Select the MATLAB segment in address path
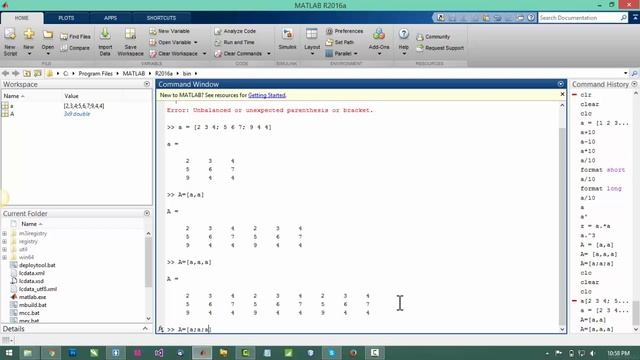This screenshot has height=360, width=640. pos(134,73)
